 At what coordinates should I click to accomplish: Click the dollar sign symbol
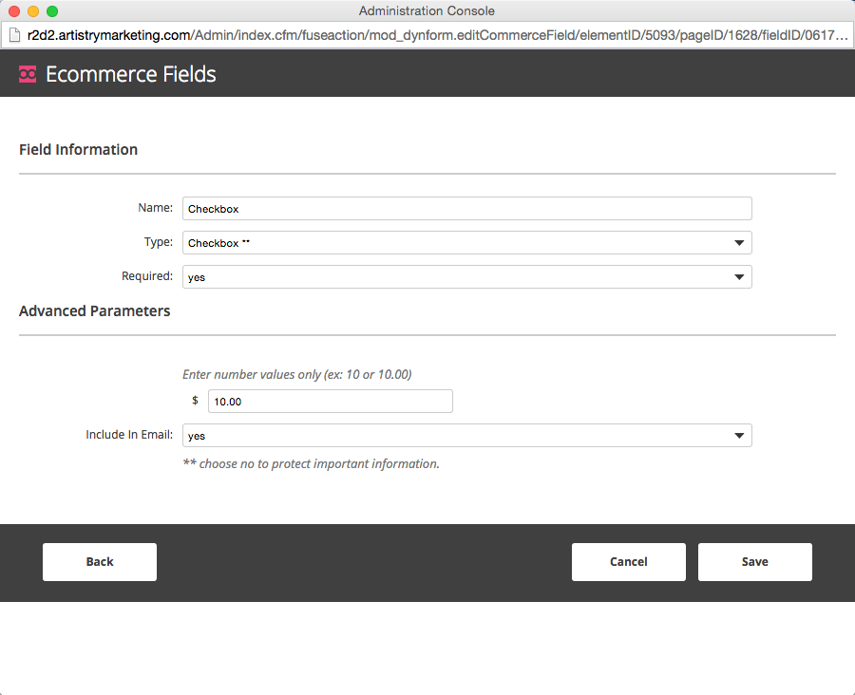(x=195, y=401)
